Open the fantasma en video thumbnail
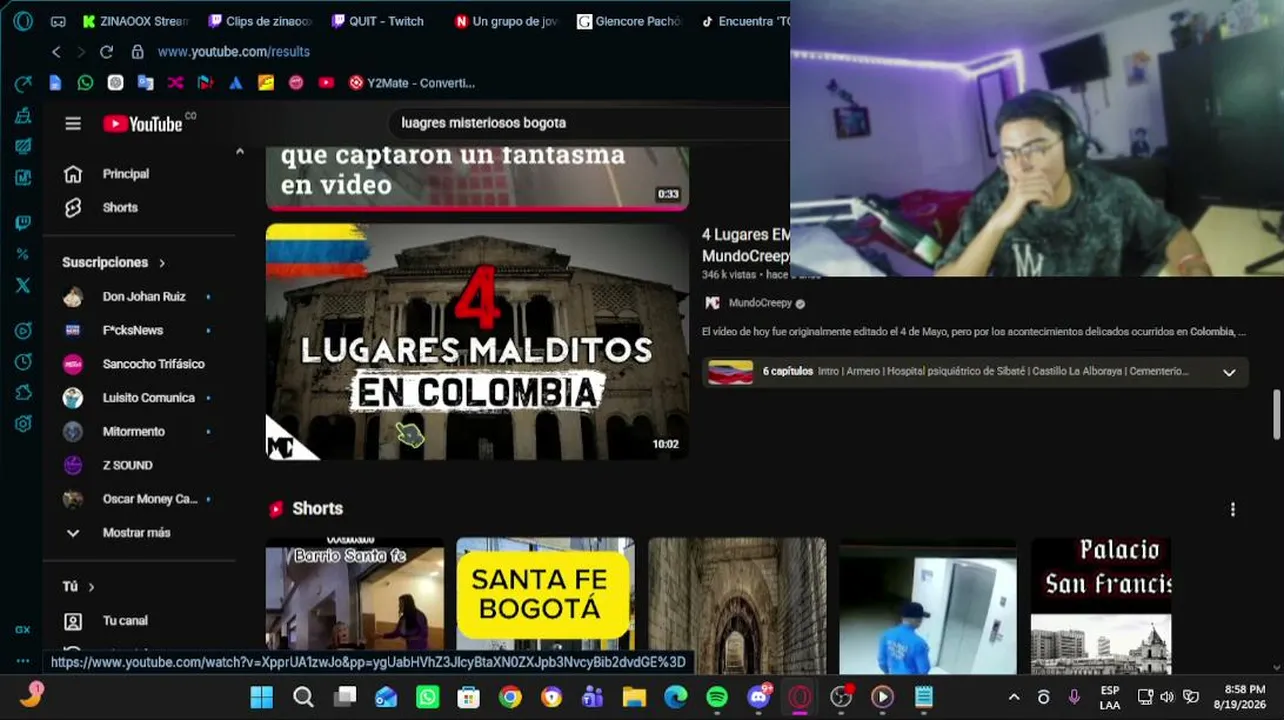This screenshot has width=1284, height=720. (x=477, y=178)
